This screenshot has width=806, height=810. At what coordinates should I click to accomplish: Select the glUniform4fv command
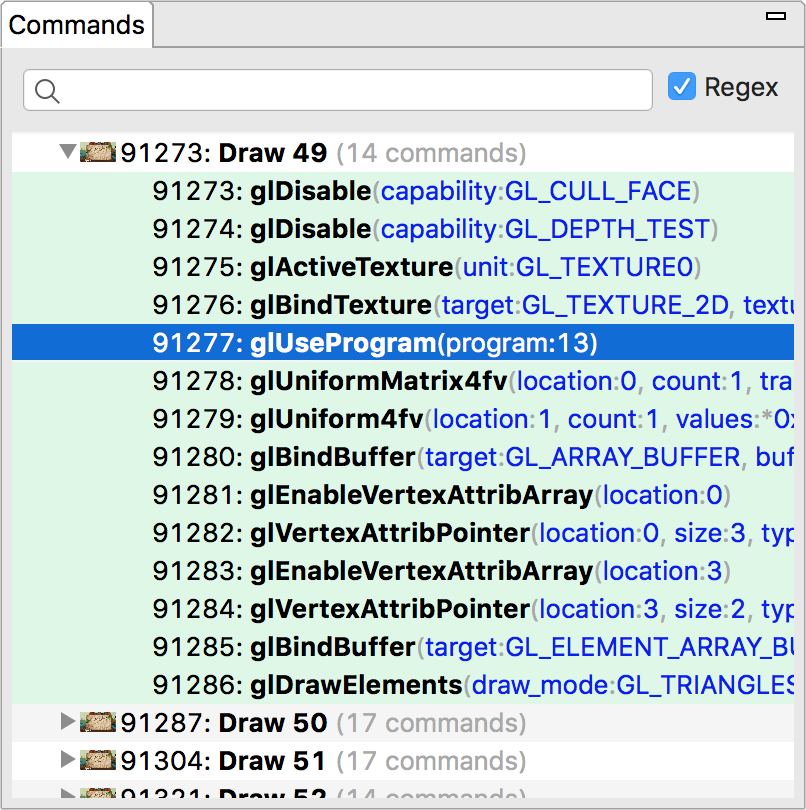pos(403,419)
